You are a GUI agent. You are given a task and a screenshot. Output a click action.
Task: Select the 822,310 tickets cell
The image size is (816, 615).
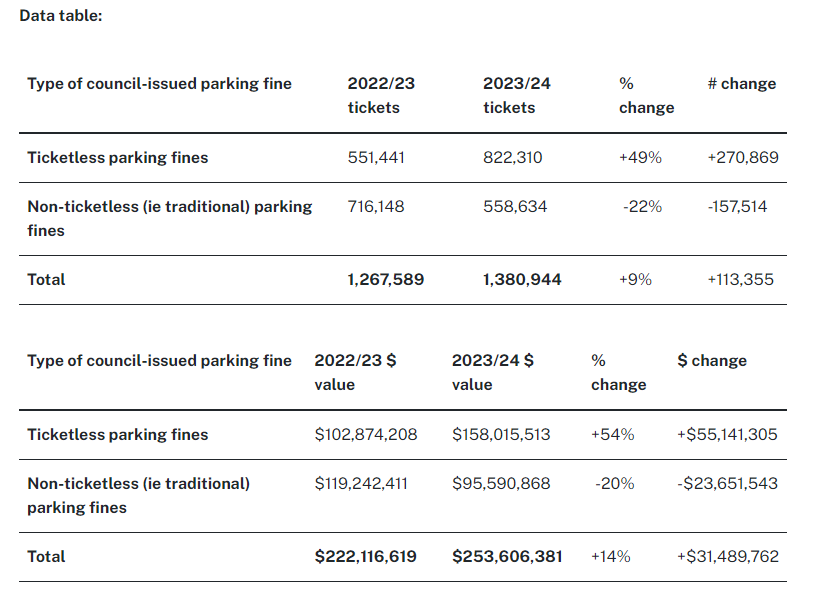pyautogui.click(x=512, y=158)
